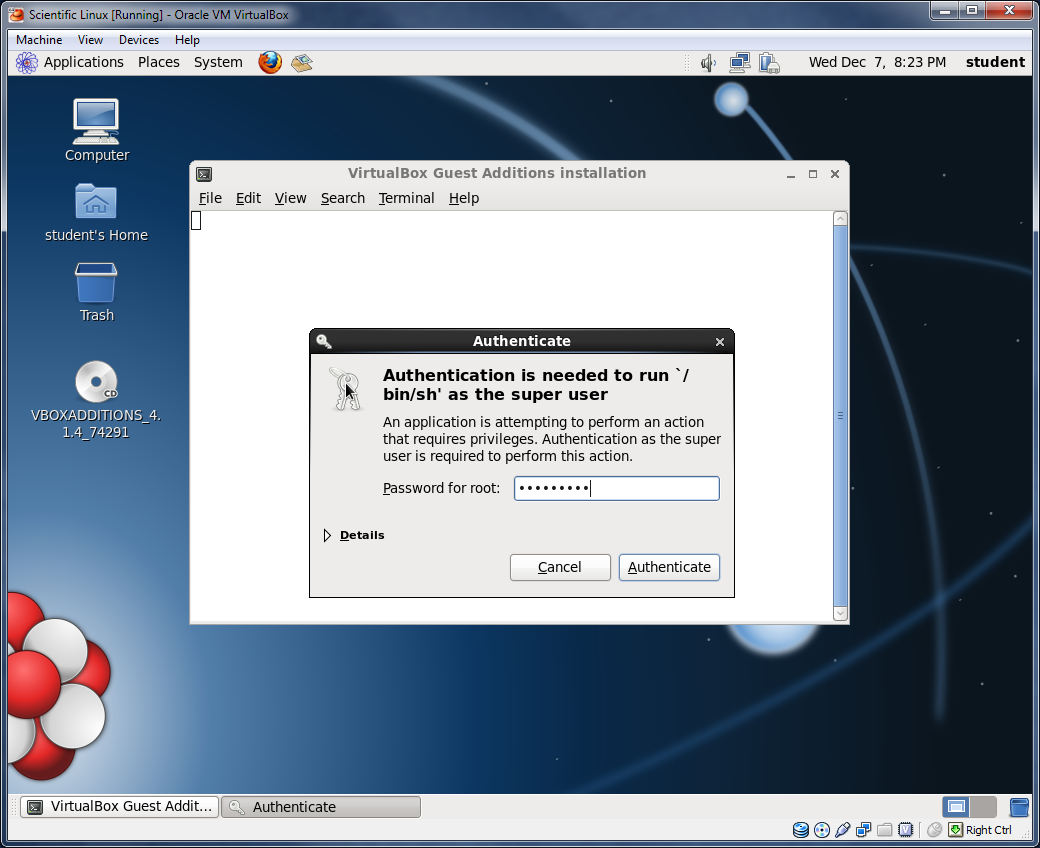Click the student user menu

(995, 62)
